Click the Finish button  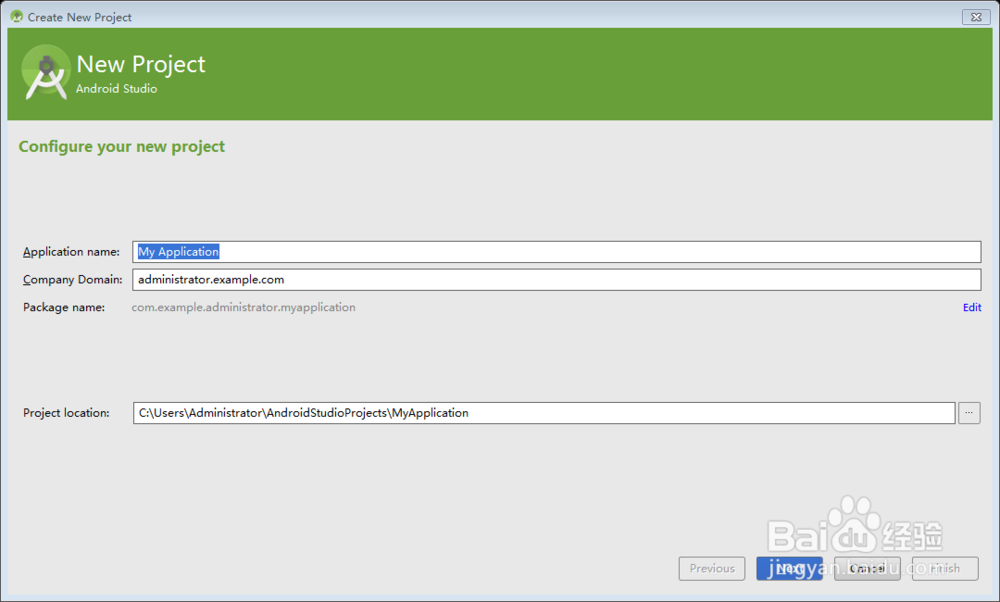point(945,568)
